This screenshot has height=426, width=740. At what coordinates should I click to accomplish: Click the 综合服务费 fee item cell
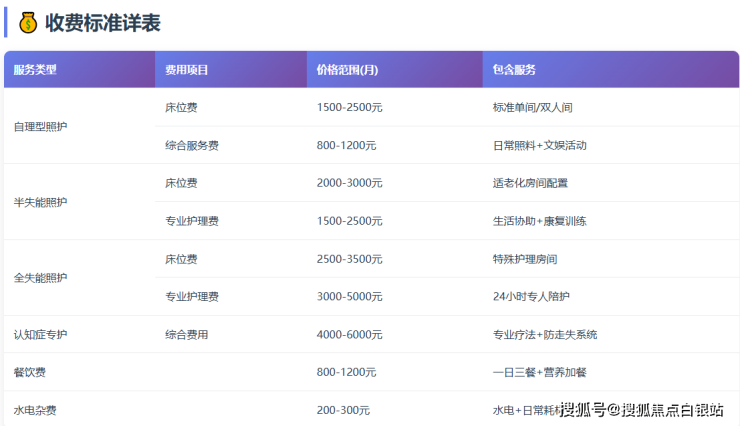tap(192, 145)
